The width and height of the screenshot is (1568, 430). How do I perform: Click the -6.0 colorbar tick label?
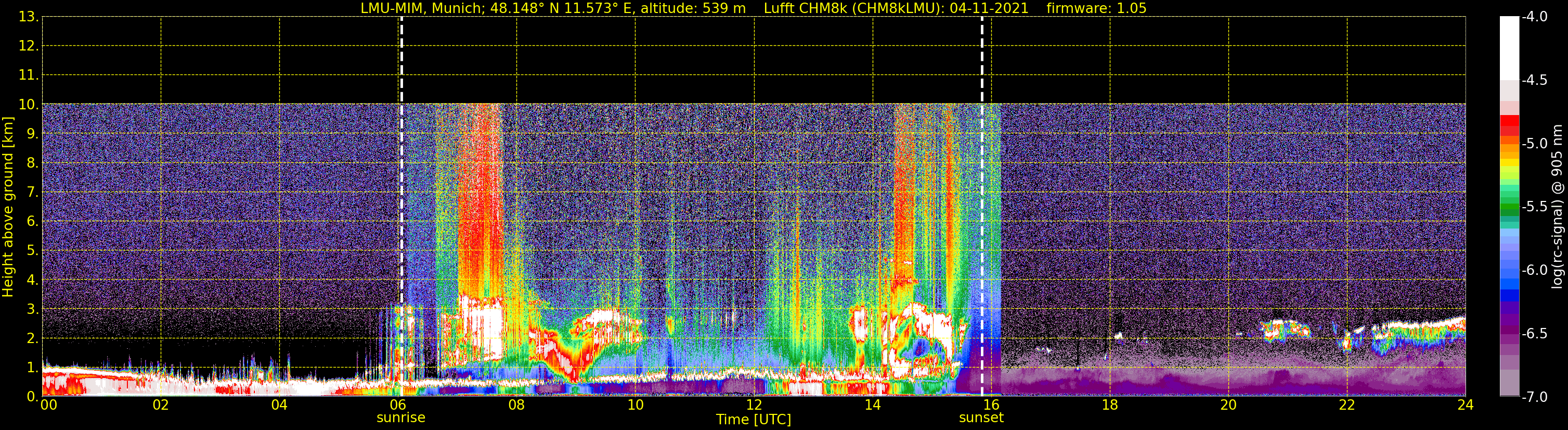[1535, 270]
